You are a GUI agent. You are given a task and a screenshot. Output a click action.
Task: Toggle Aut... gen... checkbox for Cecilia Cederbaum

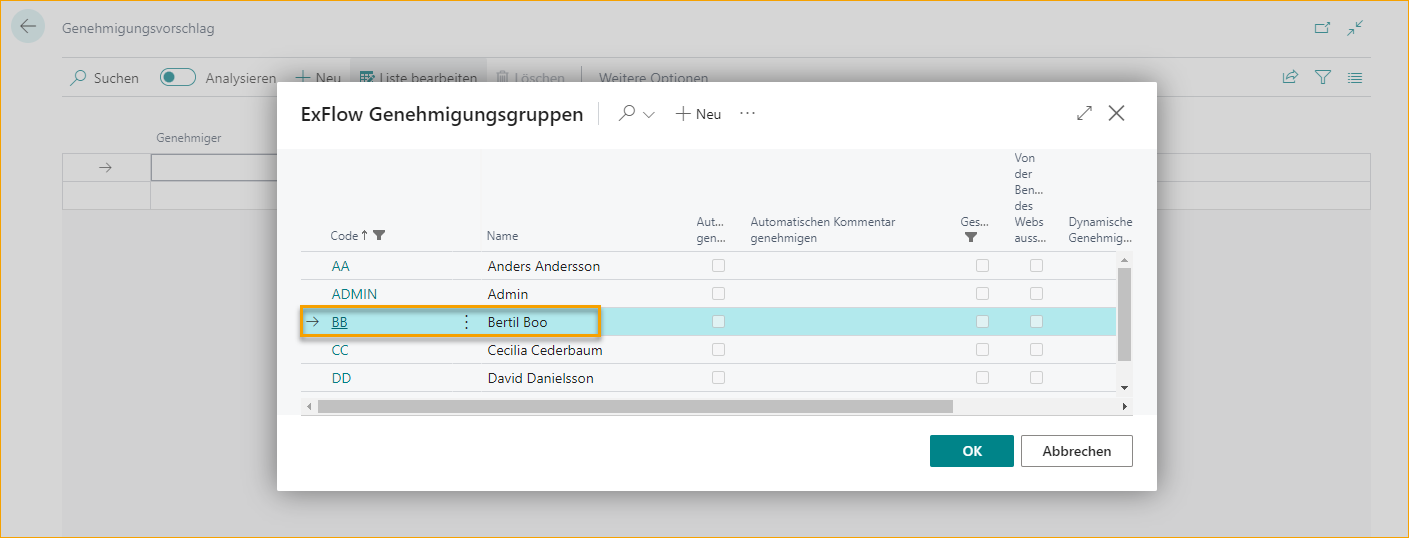coord(718,350)
